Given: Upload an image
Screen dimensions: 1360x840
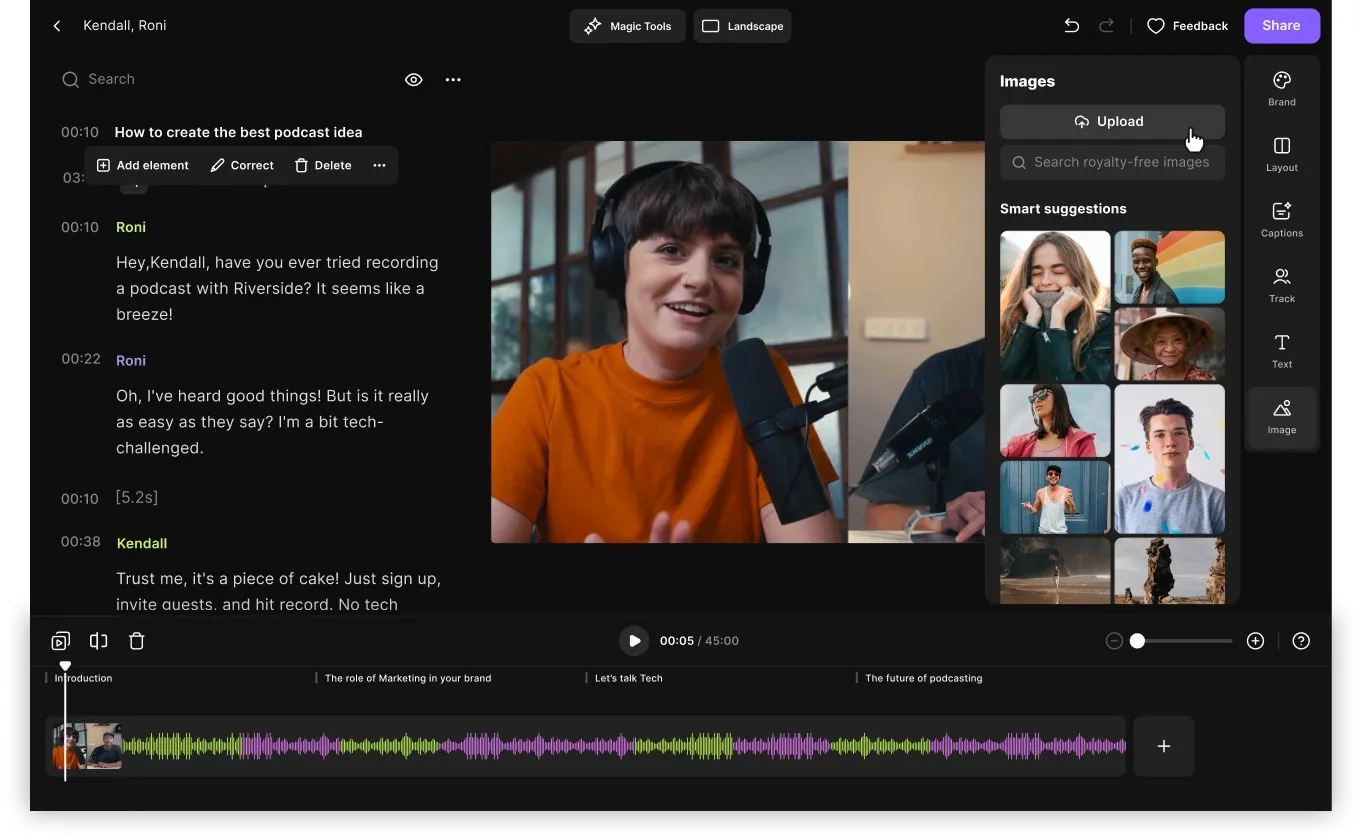Looking at the screenshot, I should (x=1112, y=121).
